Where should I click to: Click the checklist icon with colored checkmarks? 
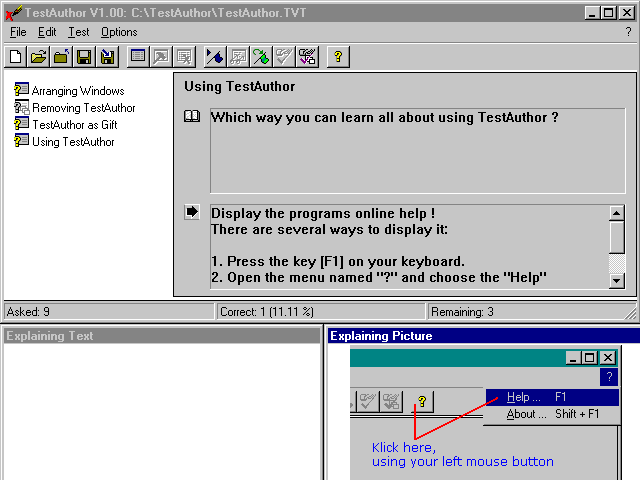click(x=307, y=57)
